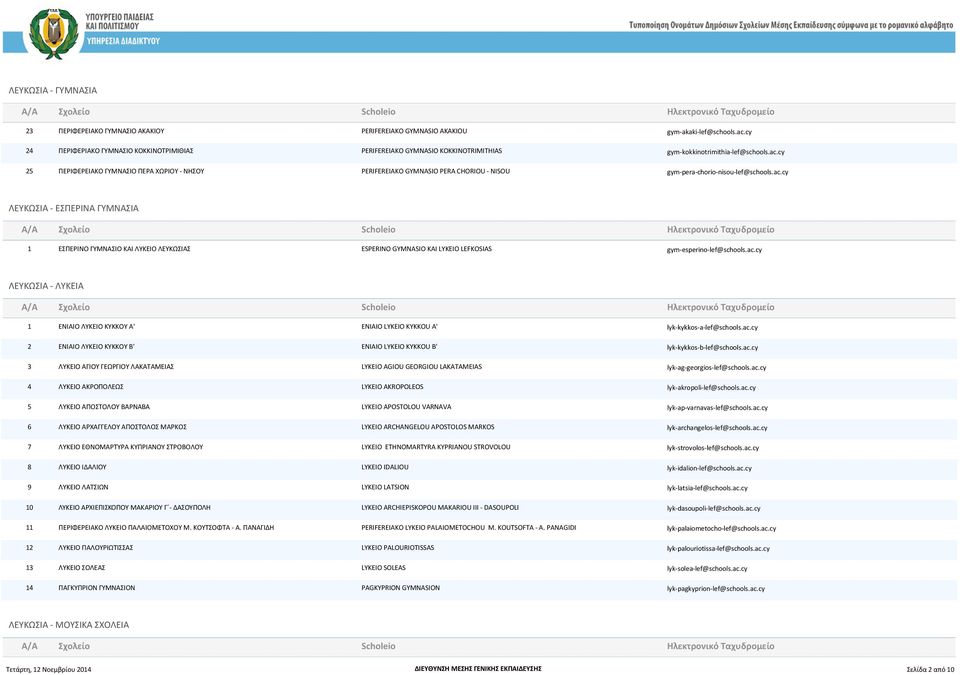The image size is (960, 675).
Task: Select PERIFEREIAKO GYMNASIO PERA CHORIOU - NISOU cell
Action: (x=435, y=172)
